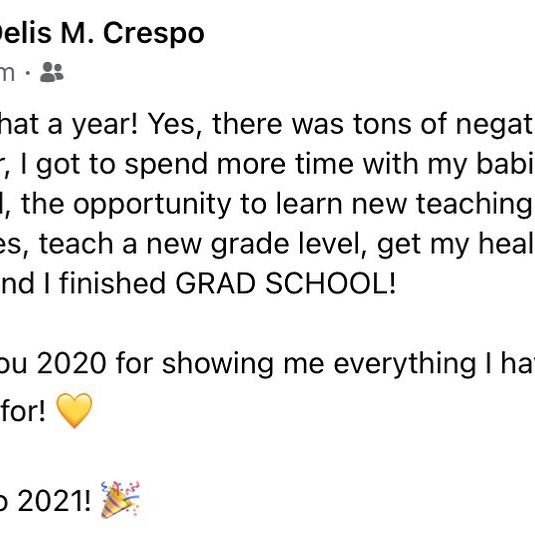This screenshot has height=535, width=535.
Task: Click the phrase 'opportunity to learn new teaching'
Action: pos(301,205)
